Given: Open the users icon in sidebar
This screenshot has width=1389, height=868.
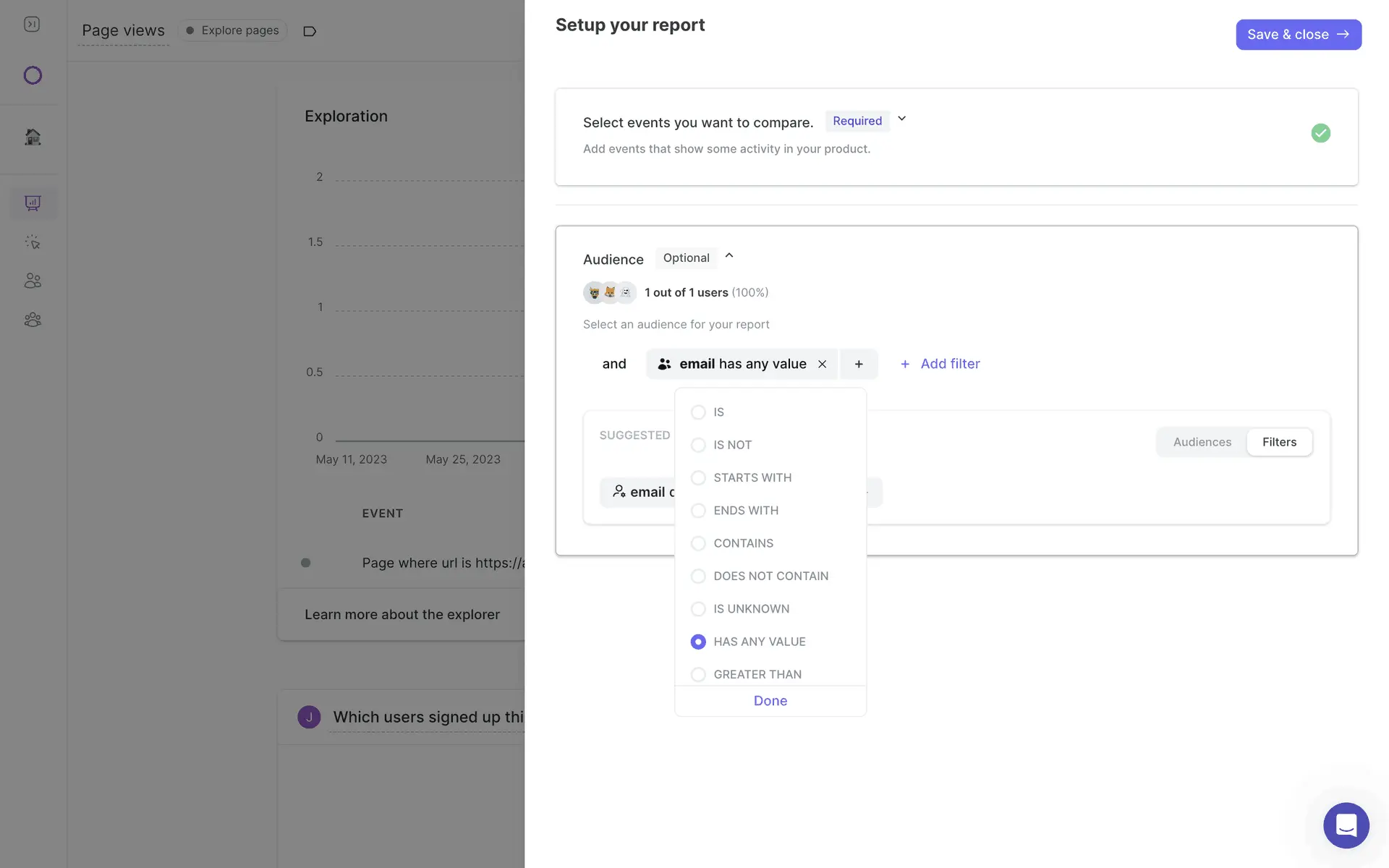Looking at the screenshot, I should (33, 281).
